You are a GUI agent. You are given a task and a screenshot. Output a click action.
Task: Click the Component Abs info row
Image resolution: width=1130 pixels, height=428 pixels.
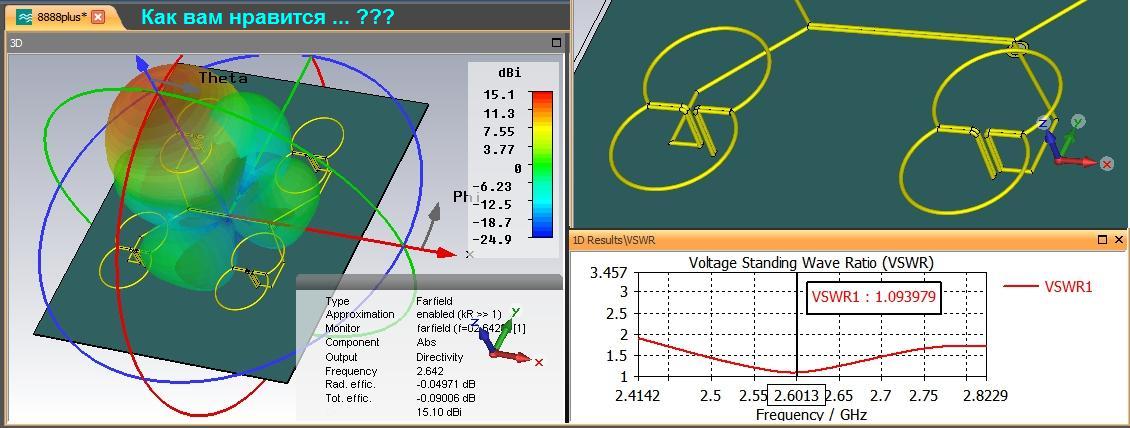[x=381, y=342]
